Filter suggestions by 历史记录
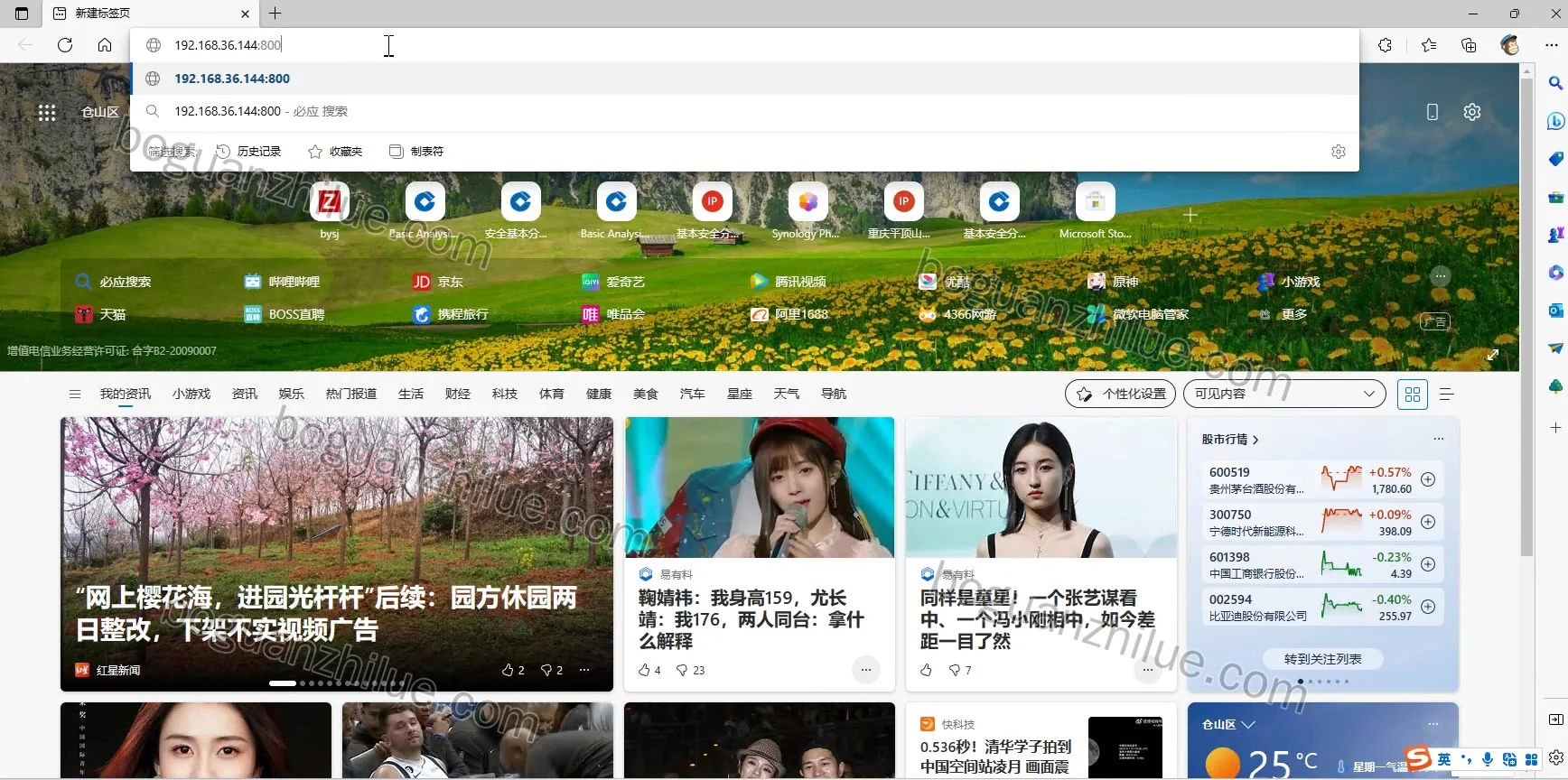 pyautogui.click(x=249, y=152)
